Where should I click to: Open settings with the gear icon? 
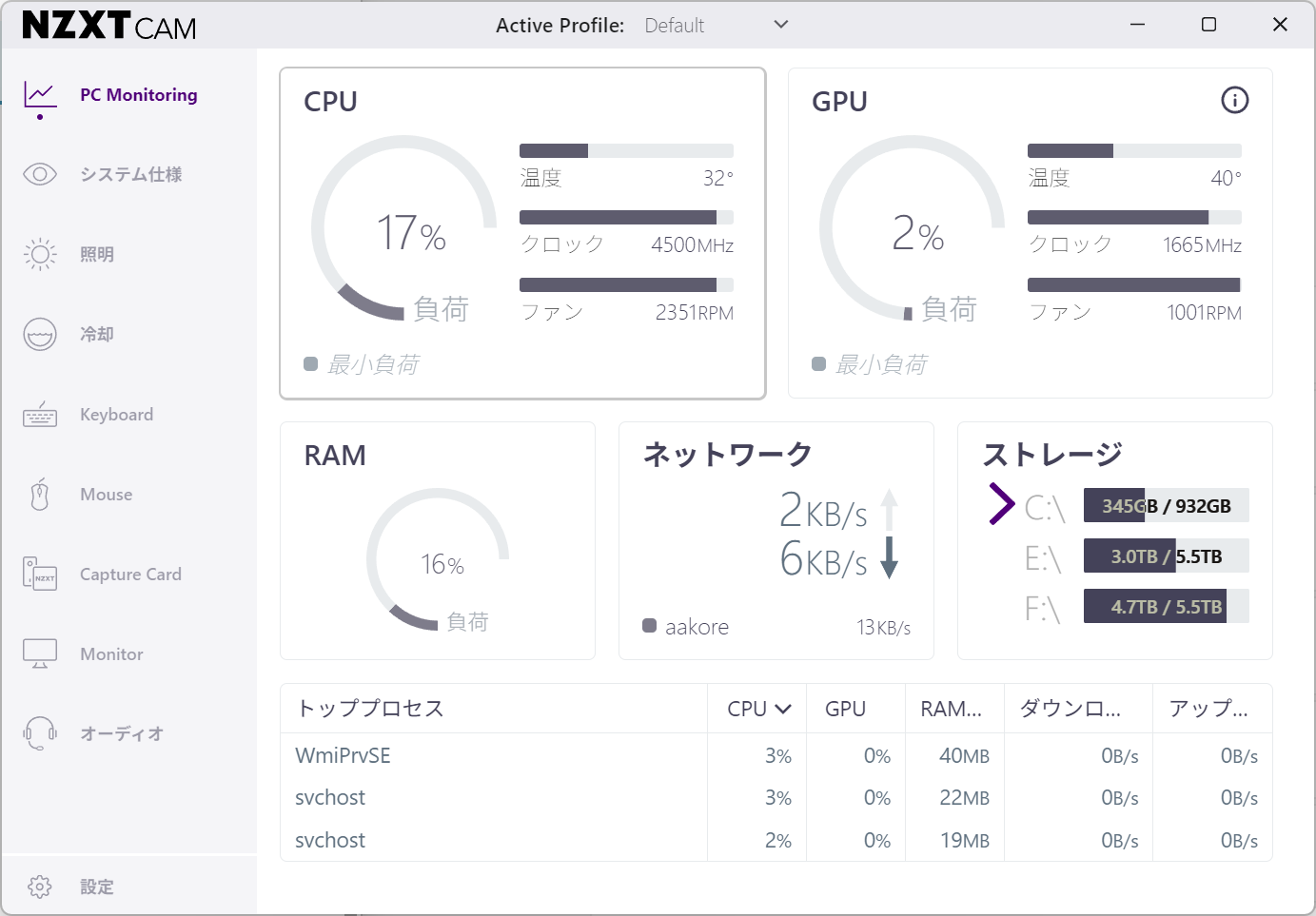[x=40, y=887]
